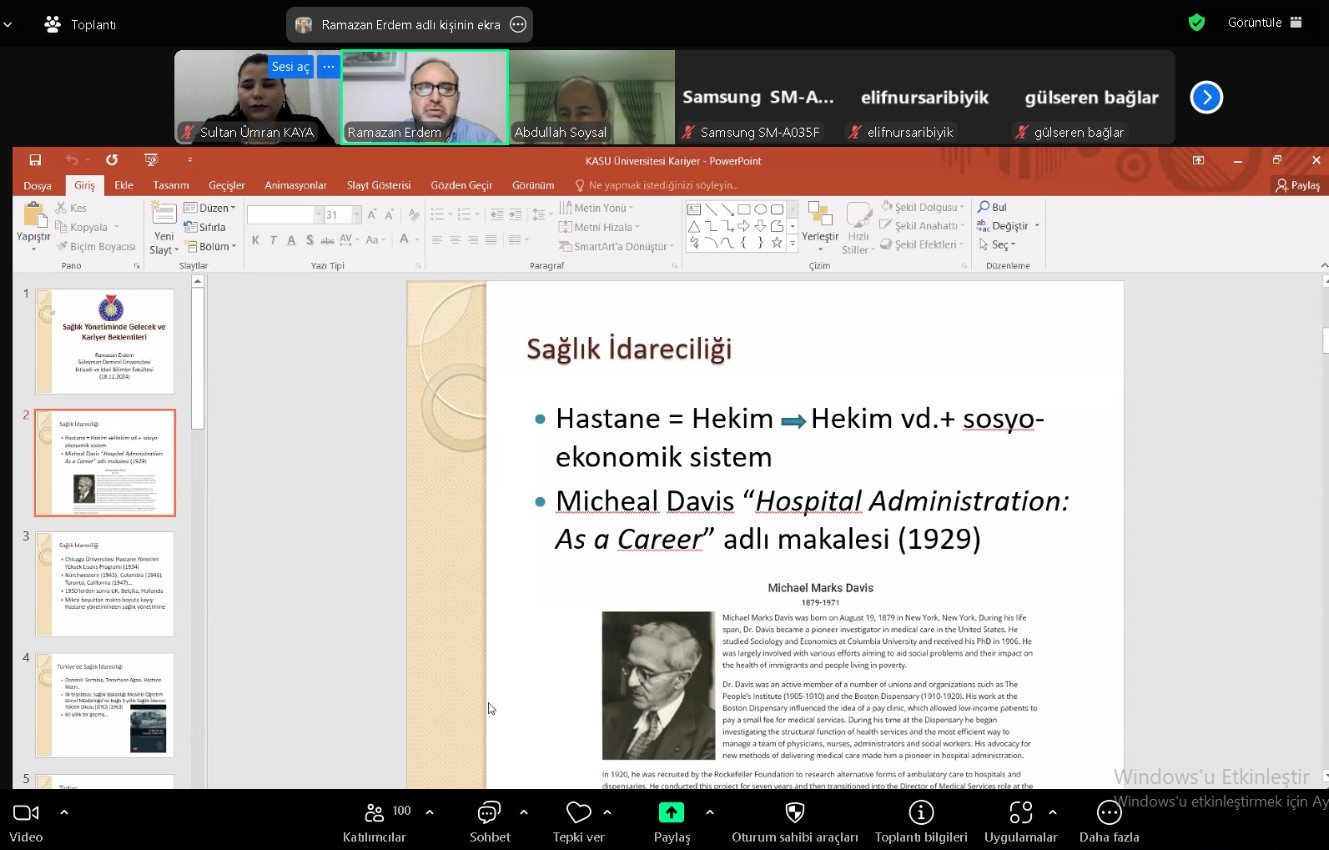Click the Daha fazla more icon

(1109, 813)
